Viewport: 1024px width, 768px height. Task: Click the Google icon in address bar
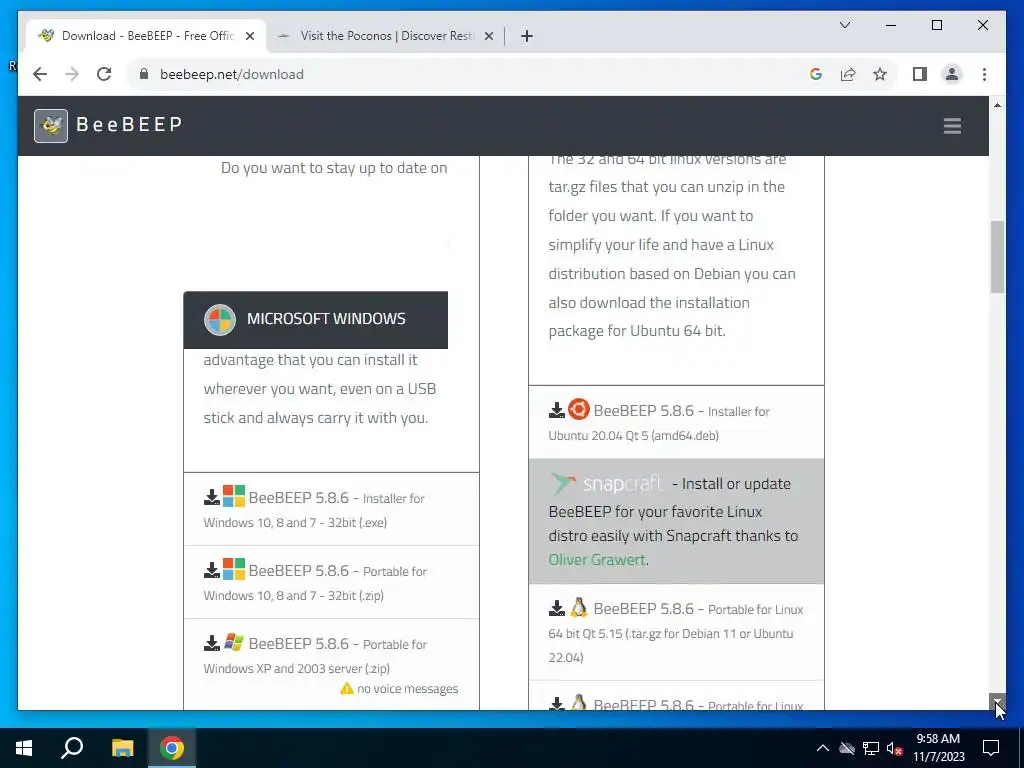[x=816, y=74]
